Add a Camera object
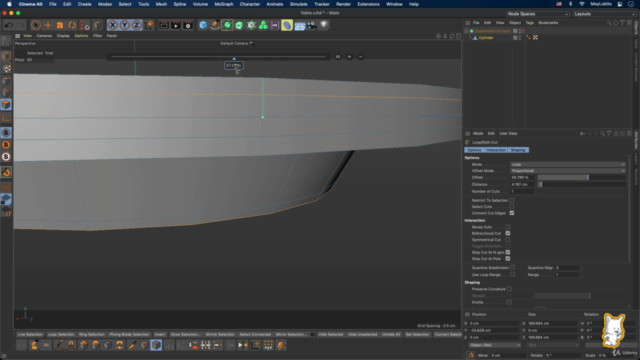640x360 pixels. [x=311, y=25]
